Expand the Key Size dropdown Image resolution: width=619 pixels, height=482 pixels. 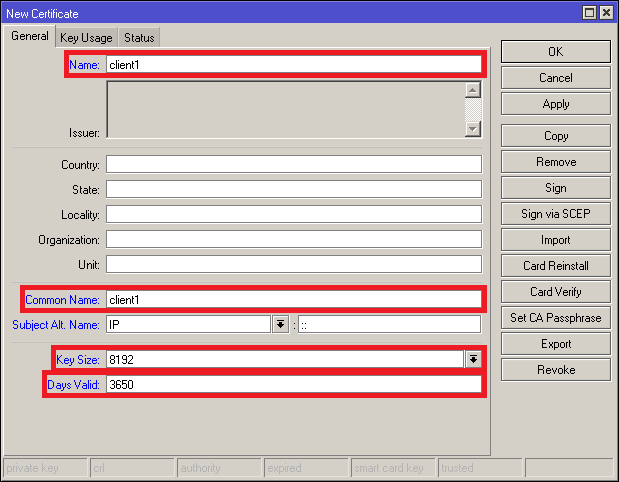(472, 359)
